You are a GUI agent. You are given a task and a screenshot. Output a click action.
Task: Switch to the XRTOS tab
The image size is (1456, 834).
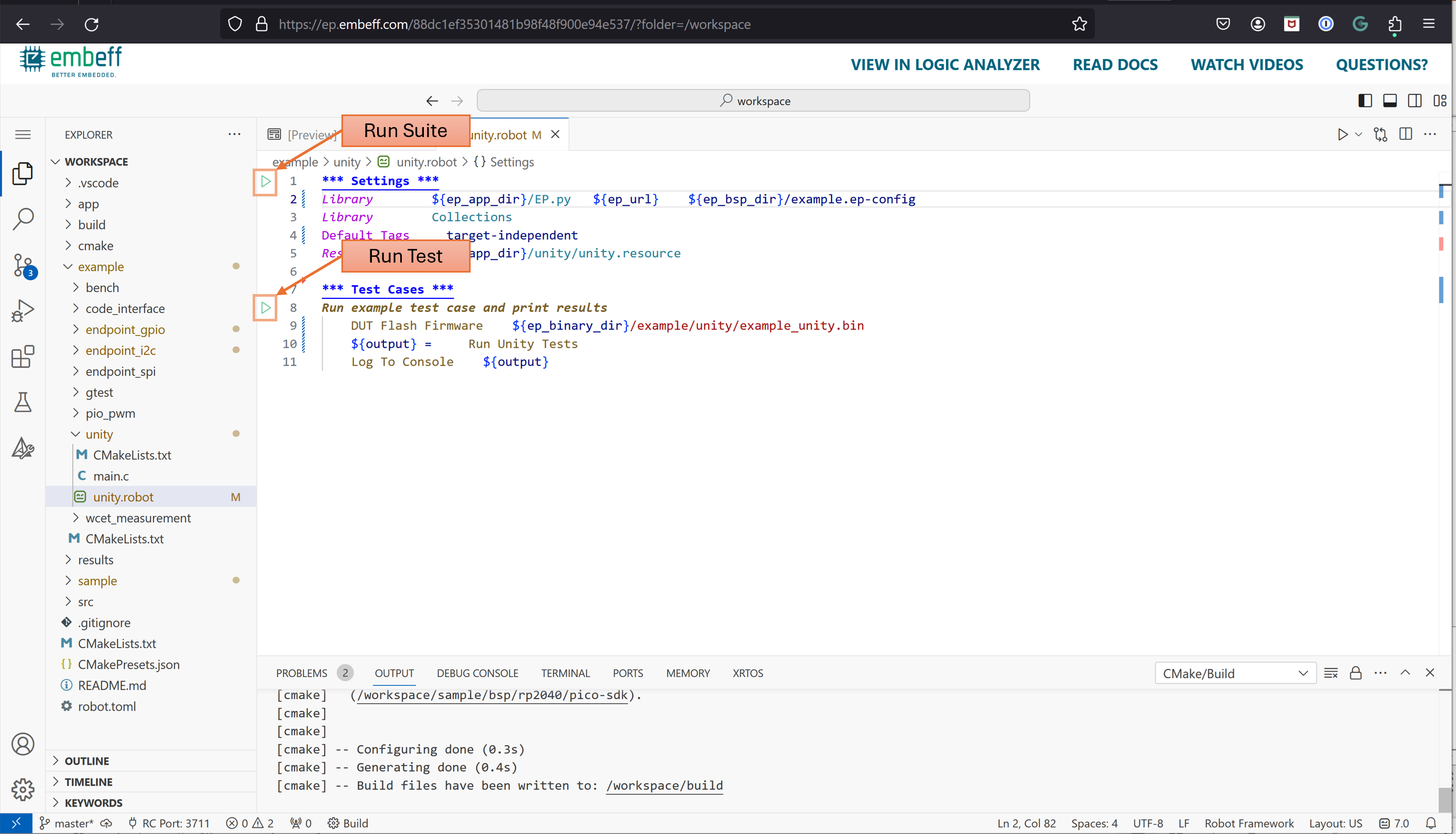point(747,673)
